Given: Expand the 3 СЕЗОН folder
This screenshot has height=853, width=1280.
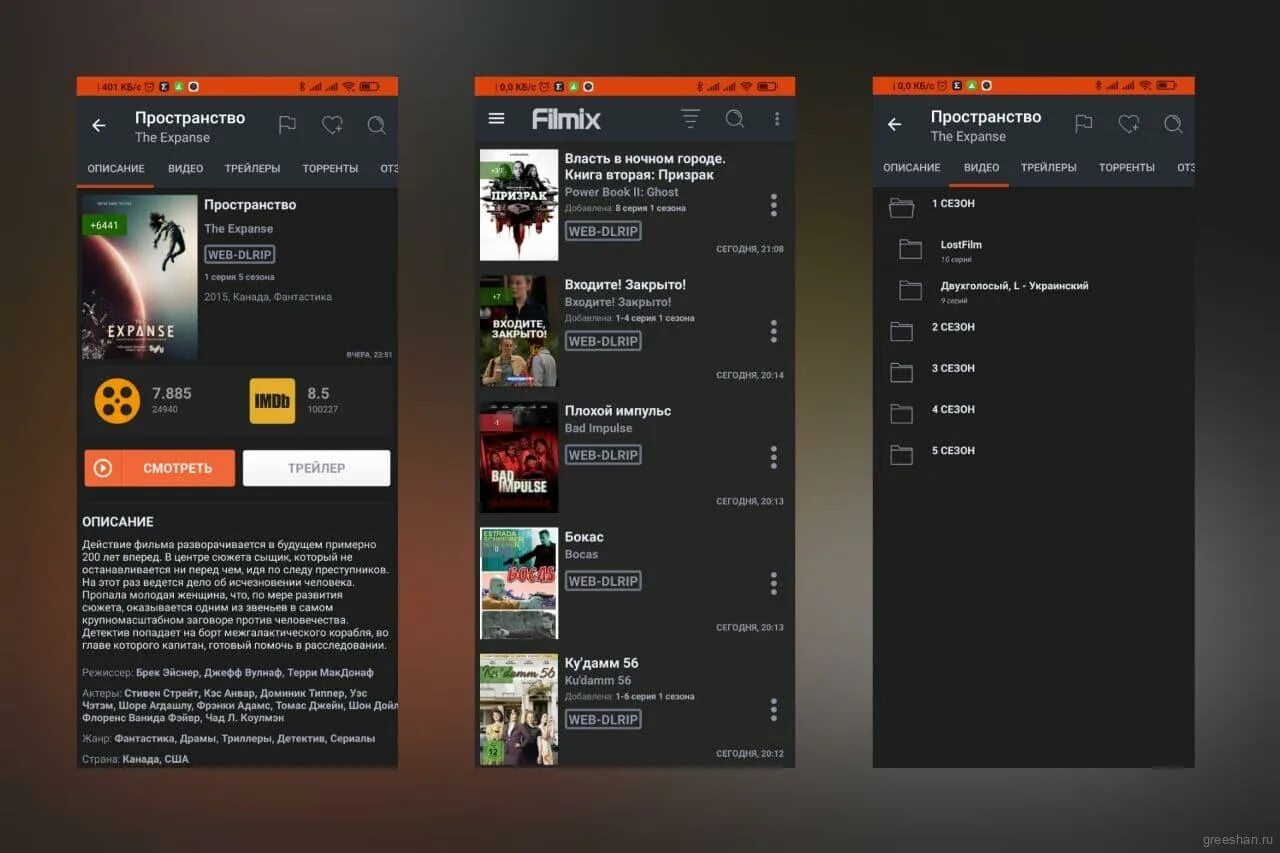Looking at the screenshot, I should tap(901, 372).
